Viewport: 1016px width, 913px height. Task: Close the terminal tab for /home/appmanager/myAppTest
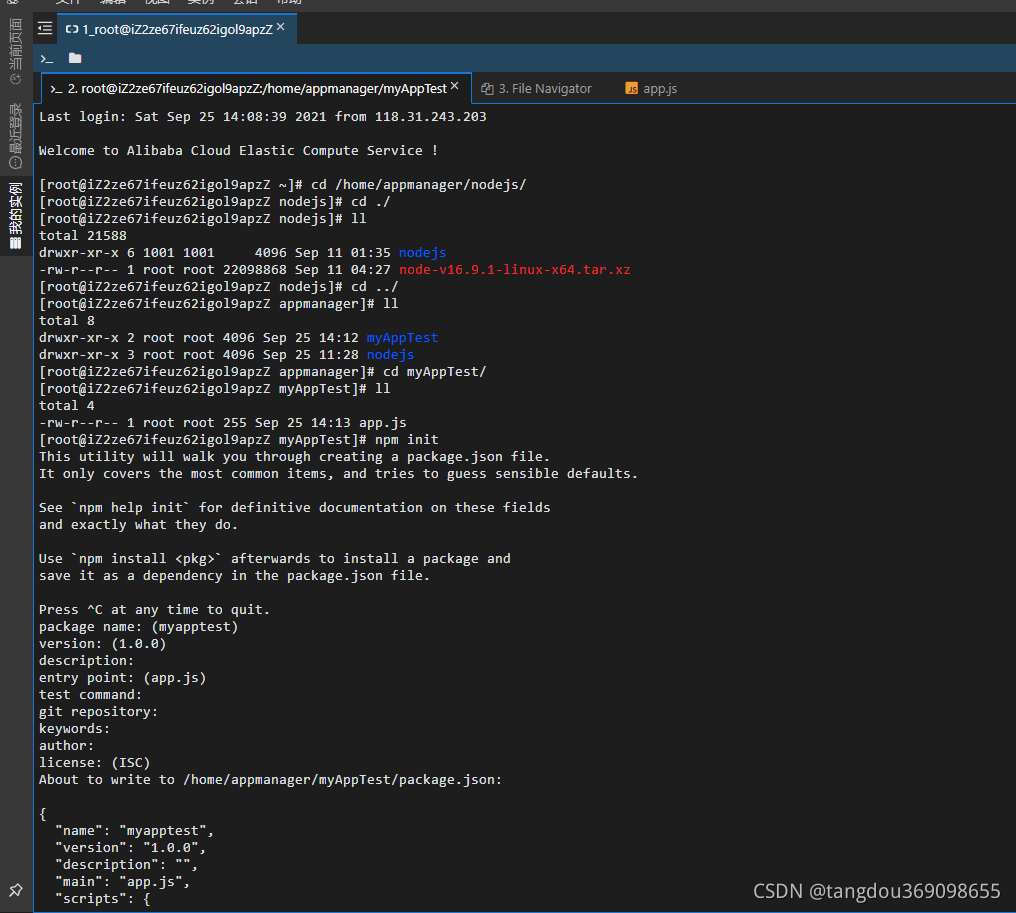[455, 86]
